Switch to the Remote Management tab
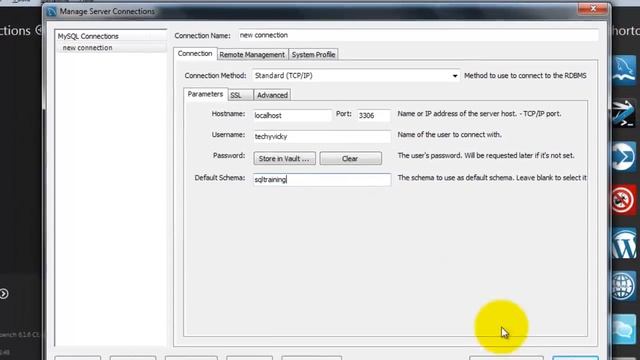Viewport: 640px width, 360px height. pyautogui.click(x=252, y=55)
